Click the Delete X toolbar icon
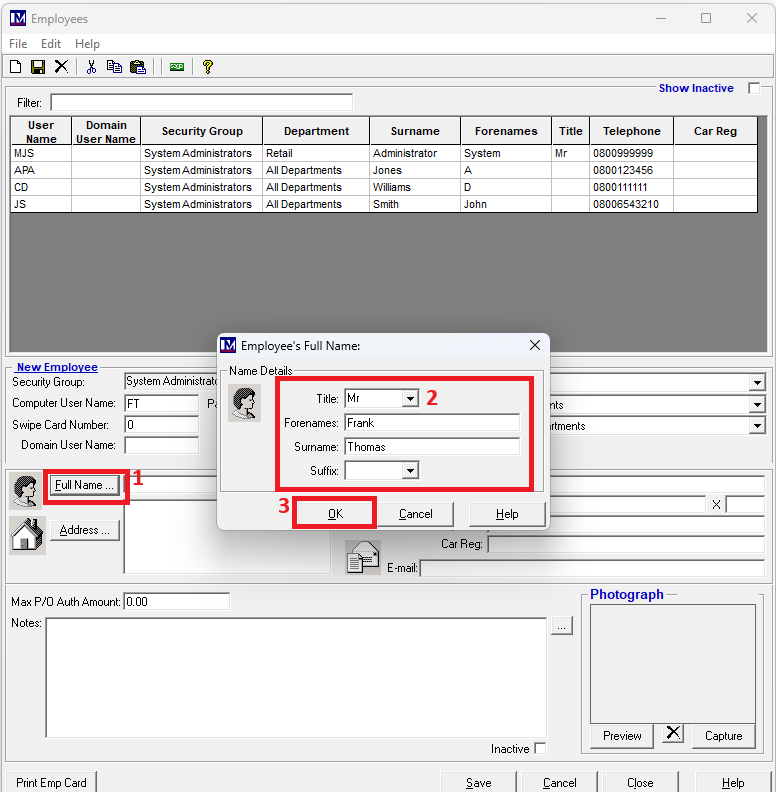 (61, 67)
